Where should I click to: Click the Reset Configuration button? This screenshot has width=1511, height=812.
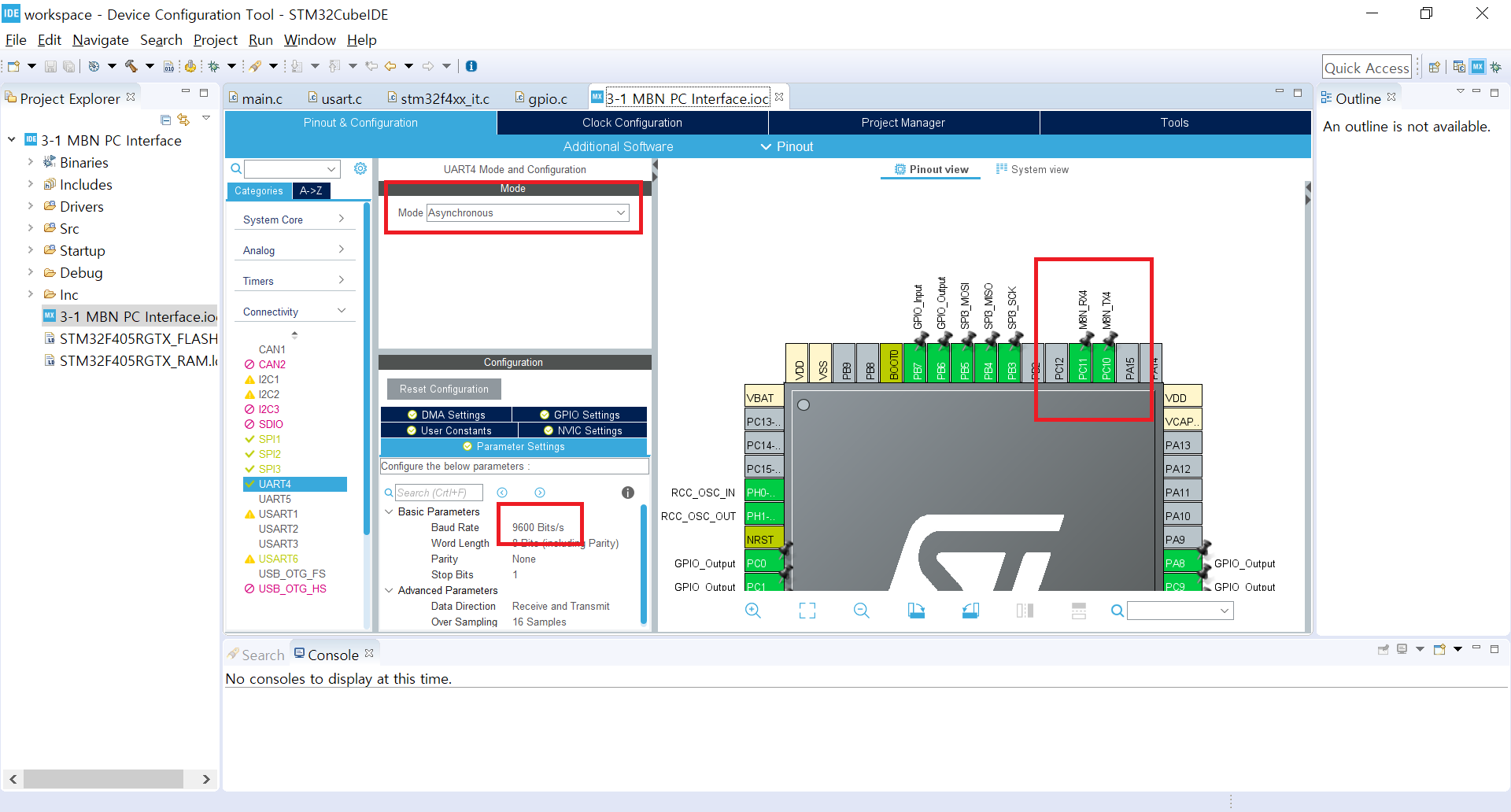point(444,389)
